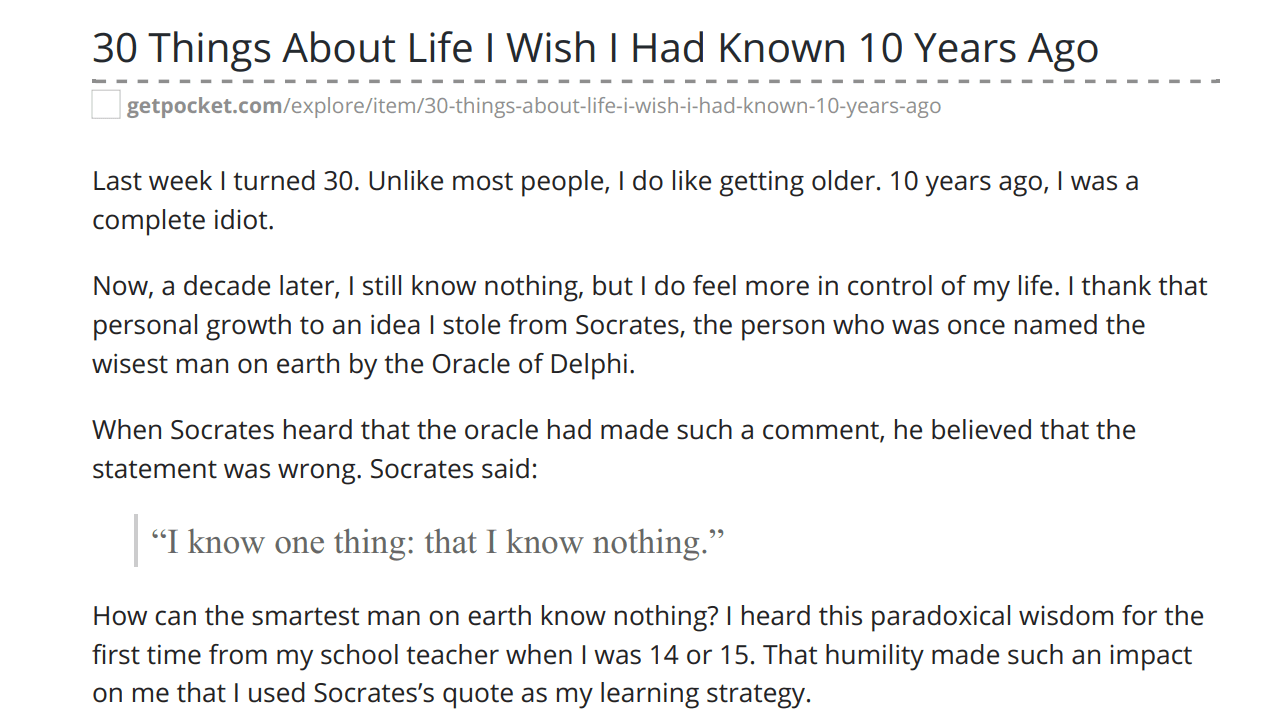Click the paragraph starting "Last week I turned 30"
Viewport: 1280px width, 720px height.
[x=615, y=200]
